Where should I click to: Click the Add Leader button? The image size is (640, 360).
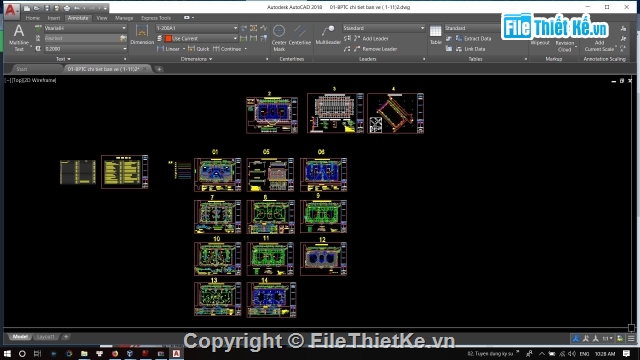371,38
